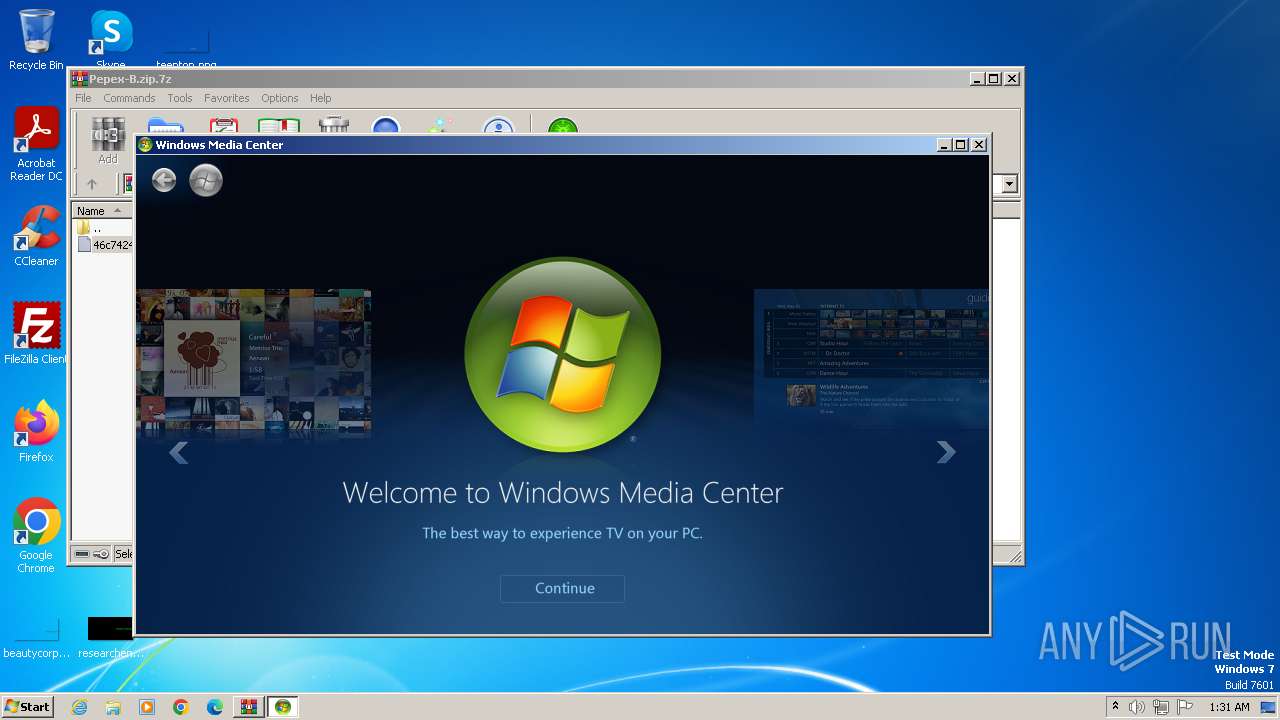Image resolution: width=1280 pixels, height=720 pixels.
Task: Click the WinRAR status bar key icon
Action: (x=101, y=554)
